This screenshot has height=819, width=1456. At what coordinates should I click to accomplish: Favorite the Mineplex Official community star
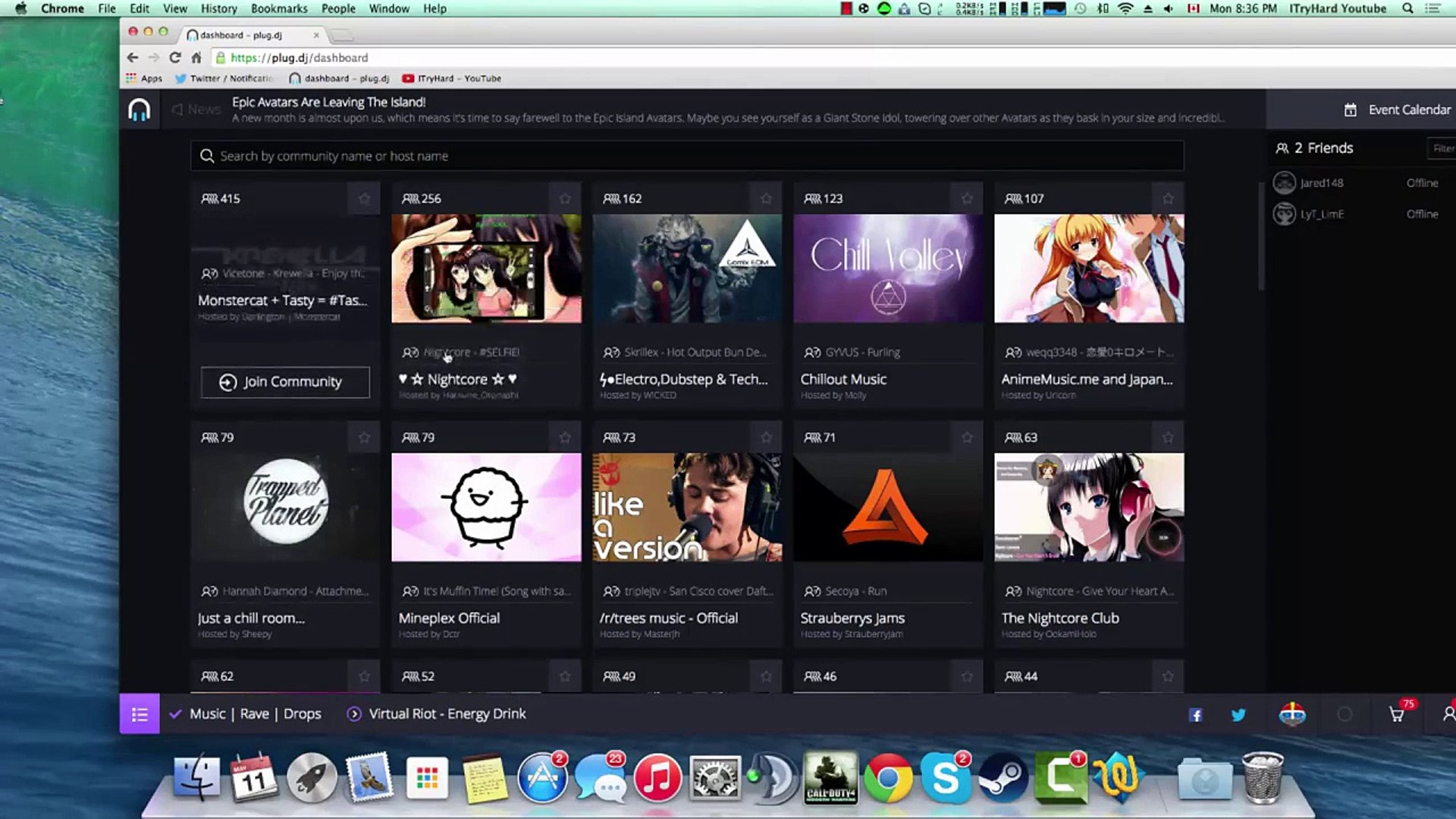[565, 438]
